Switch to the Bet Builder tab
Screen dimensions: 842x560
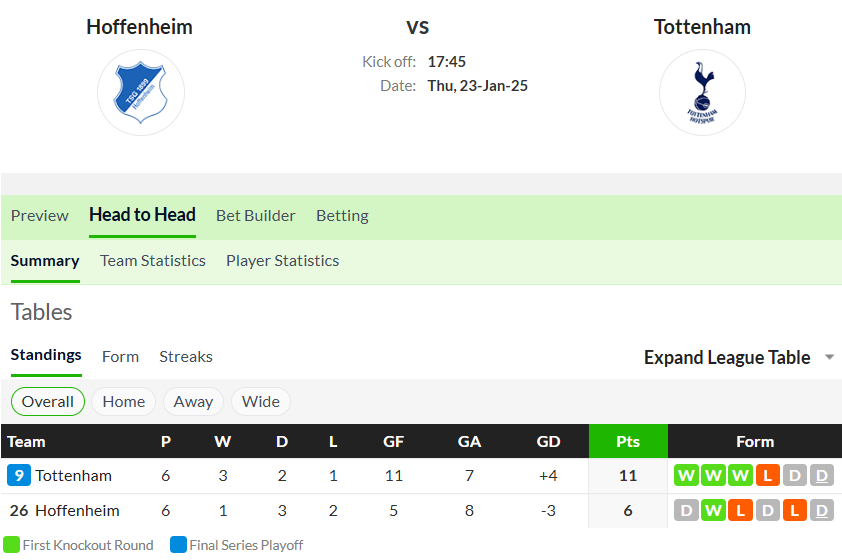click(256, 215)
